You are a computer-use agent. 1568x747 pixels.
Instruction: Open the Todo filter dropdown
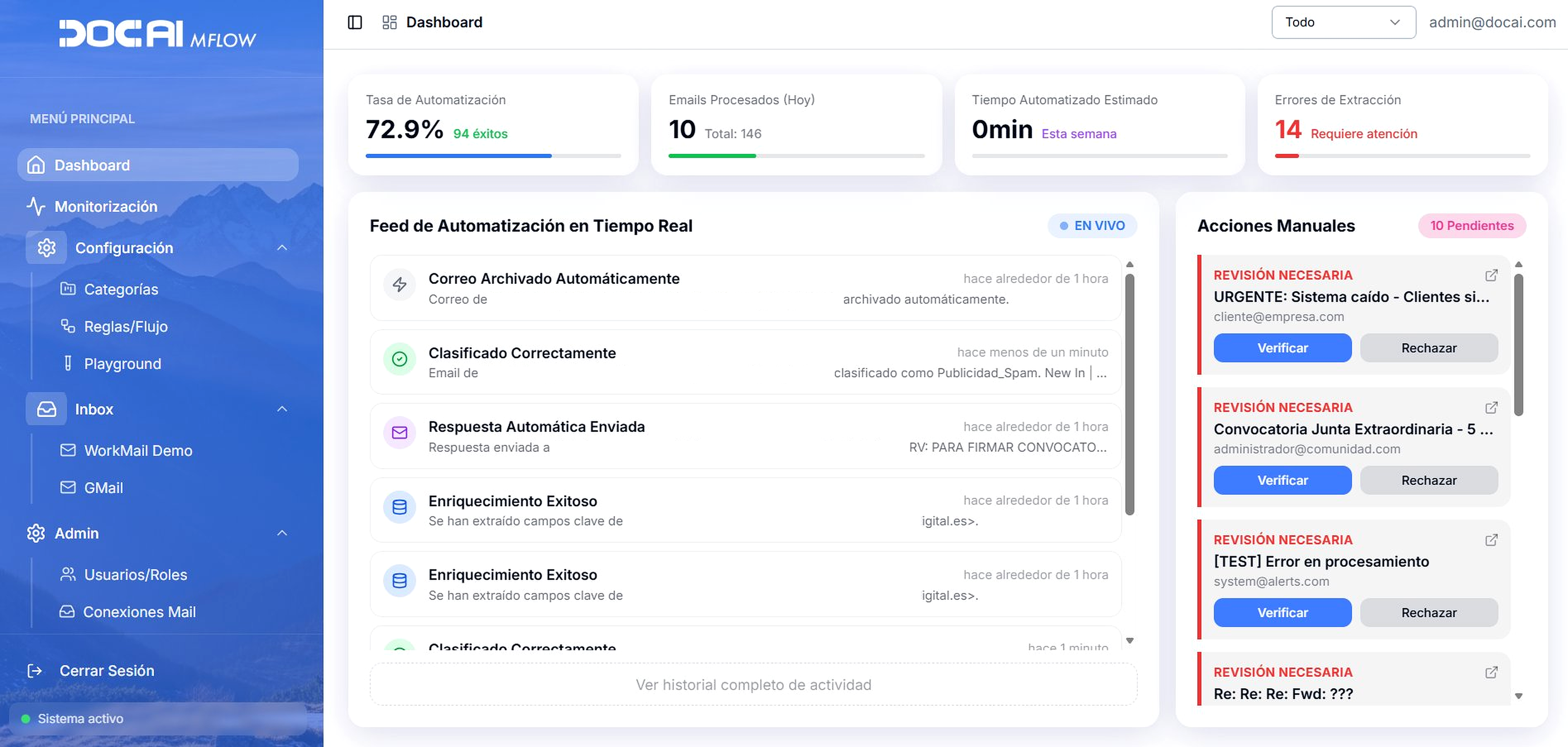point(1343,22)
